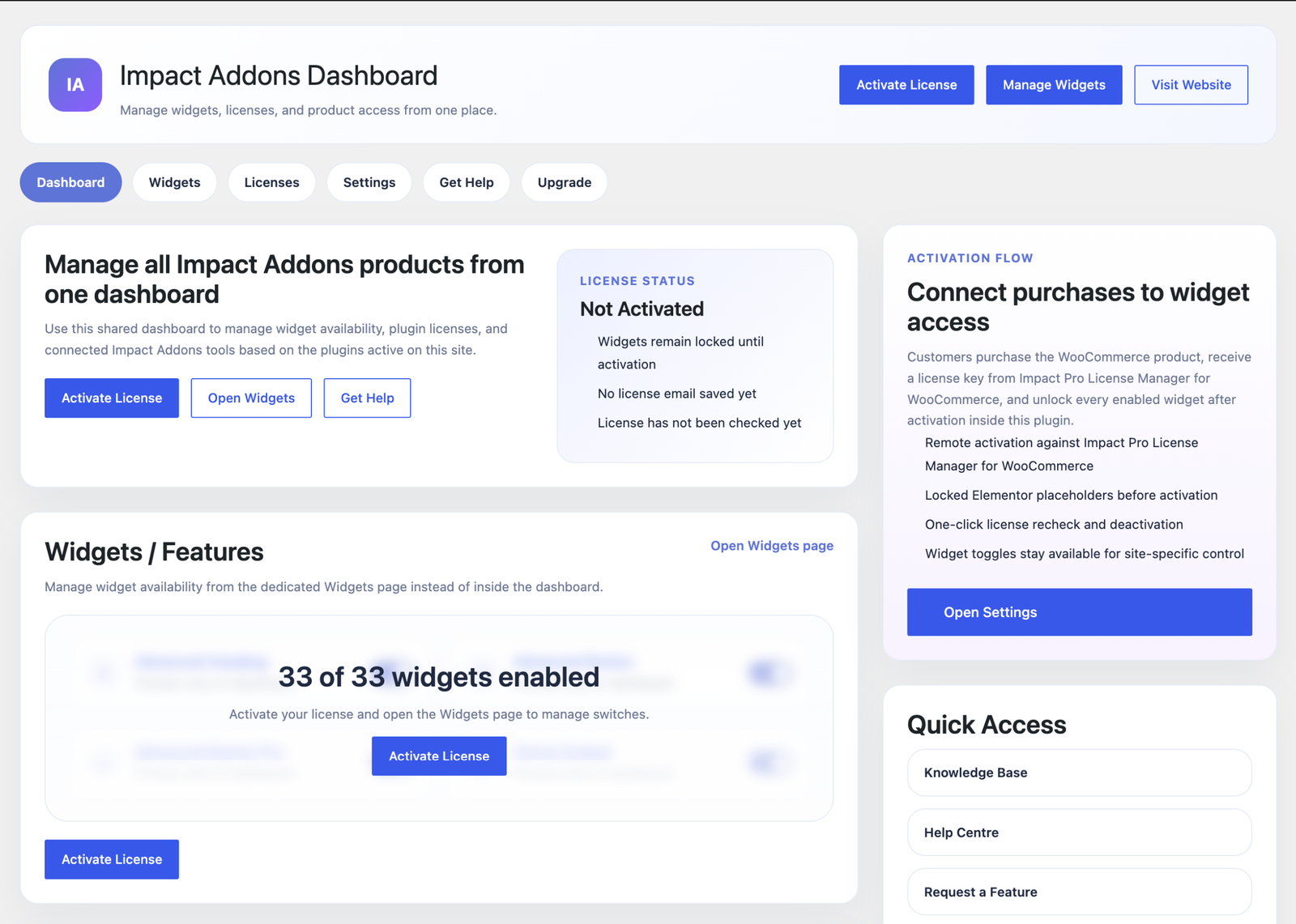Image resolution: width=1296 pixels, height=924 pixels.
Task: Open the Help Centre quick link
Action: pos(1079,832)
